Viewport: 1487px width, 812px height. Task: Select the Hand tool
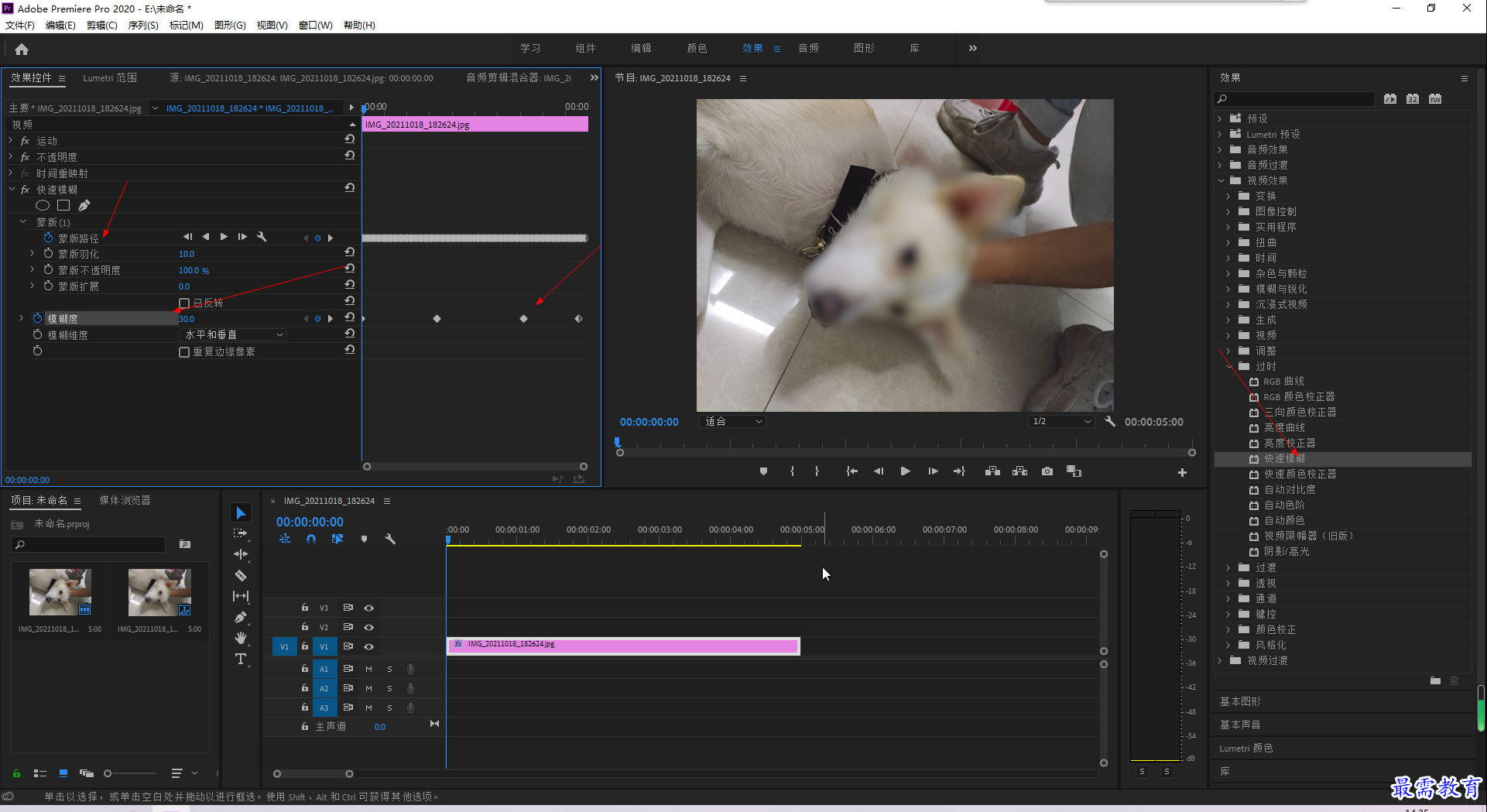pos(241,638)
